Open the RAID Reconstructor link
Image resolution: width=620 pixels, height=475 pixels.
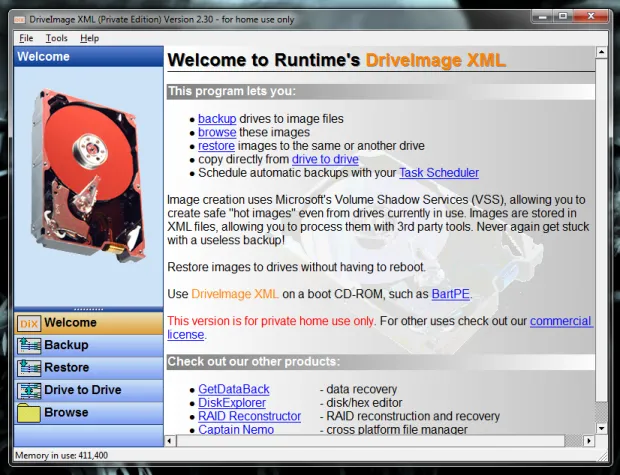pyautogui.click(x=249, y=416)
